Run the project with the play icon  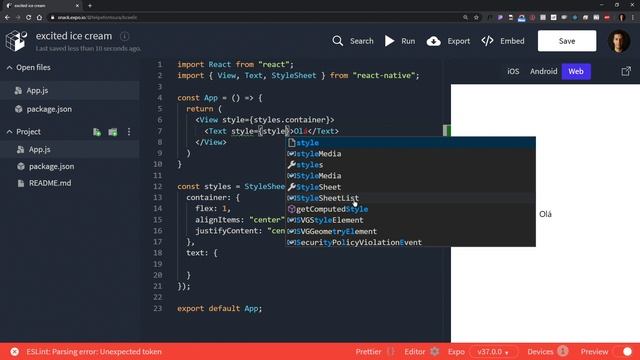pyautogui.click(x=389, y=41)
